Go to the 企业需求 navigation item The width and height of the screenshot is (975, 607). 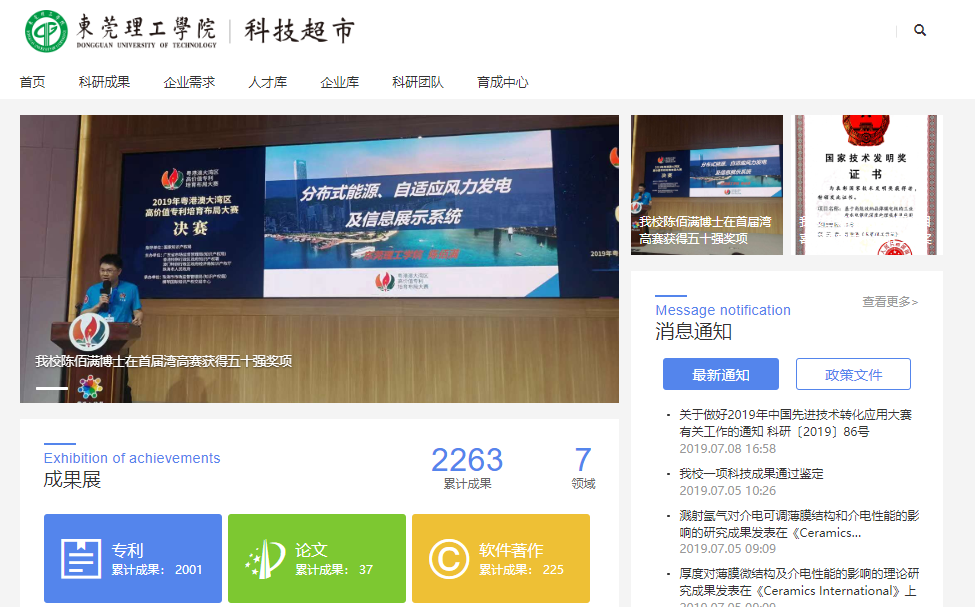click(189, 82)
